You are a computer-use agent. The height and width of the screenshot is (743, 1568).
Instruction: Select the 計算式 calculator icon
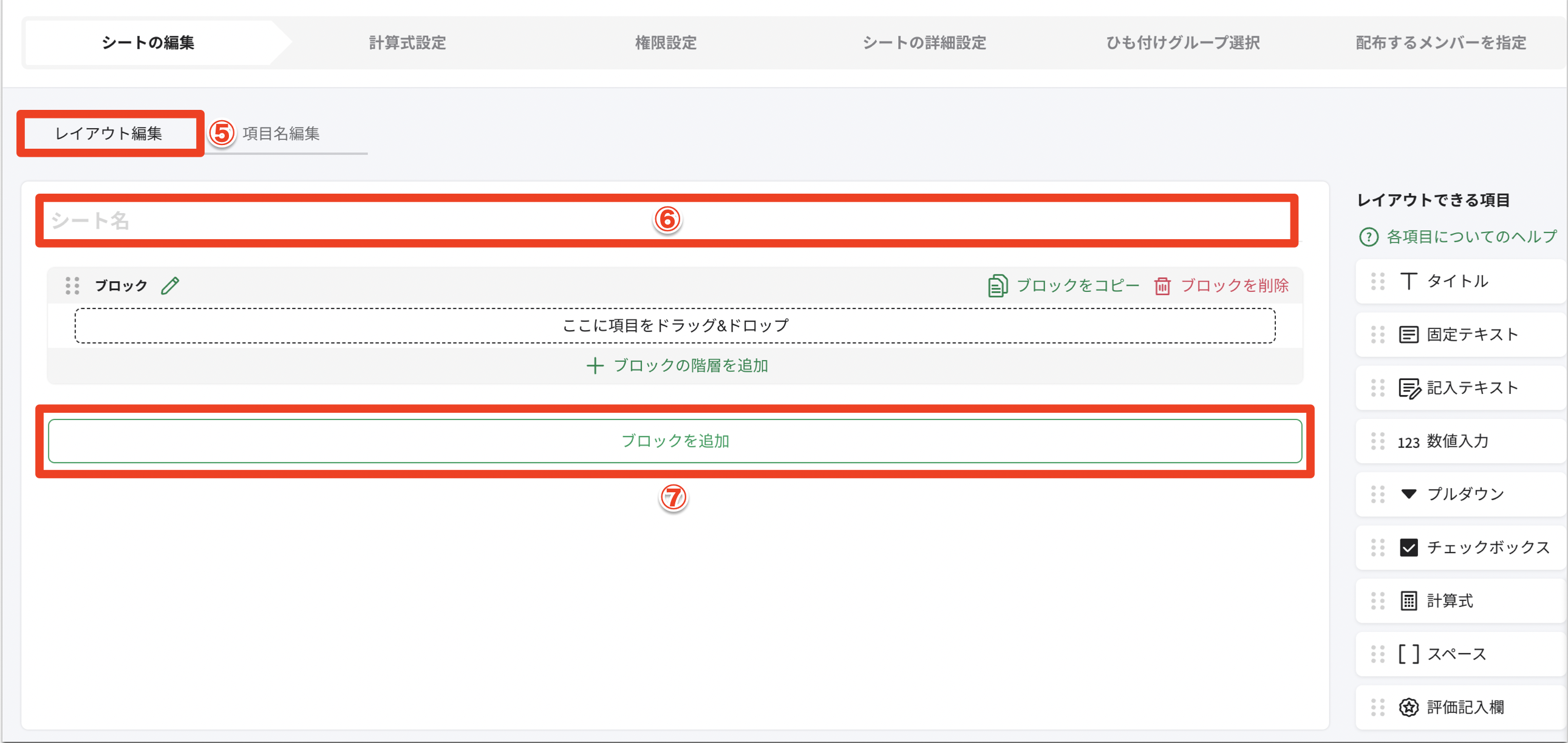pyautogui.click(x=1408, y=600)
